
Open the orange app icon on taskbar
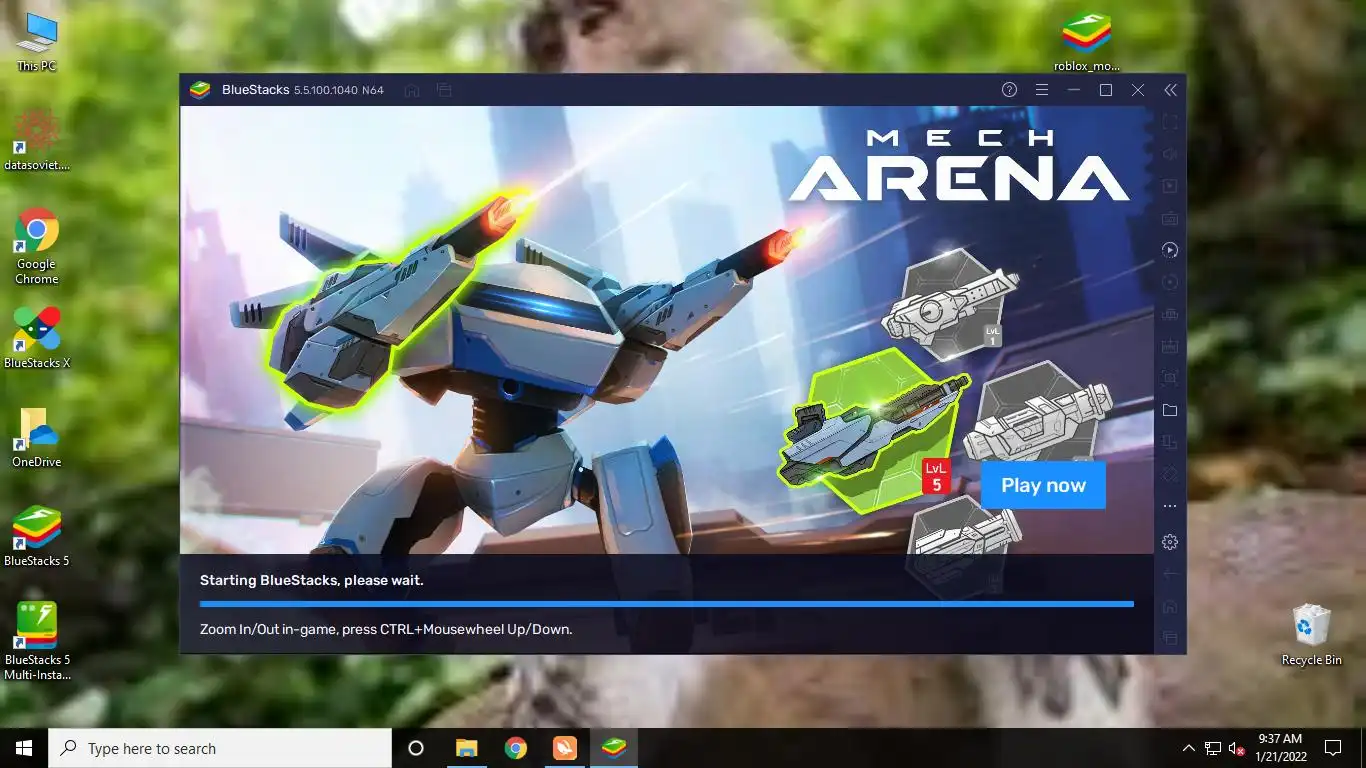point(564,748)
